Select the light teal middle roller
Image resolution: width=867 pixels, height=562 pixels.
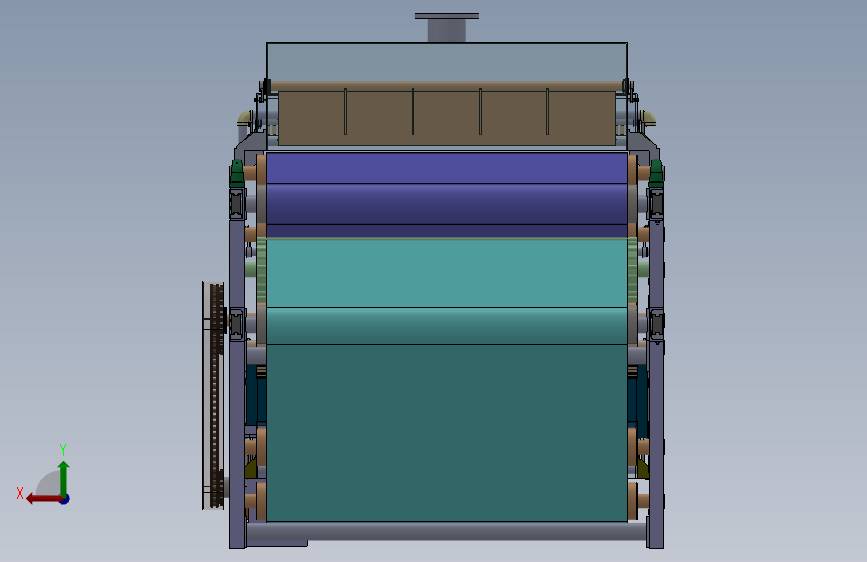[x=447, y=273]
